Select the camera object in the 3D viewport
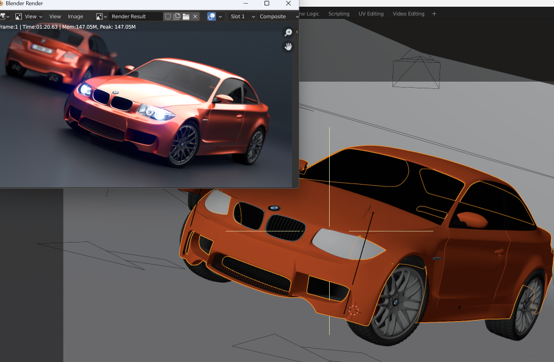The image size is (554, 362). tap(416, 69)
